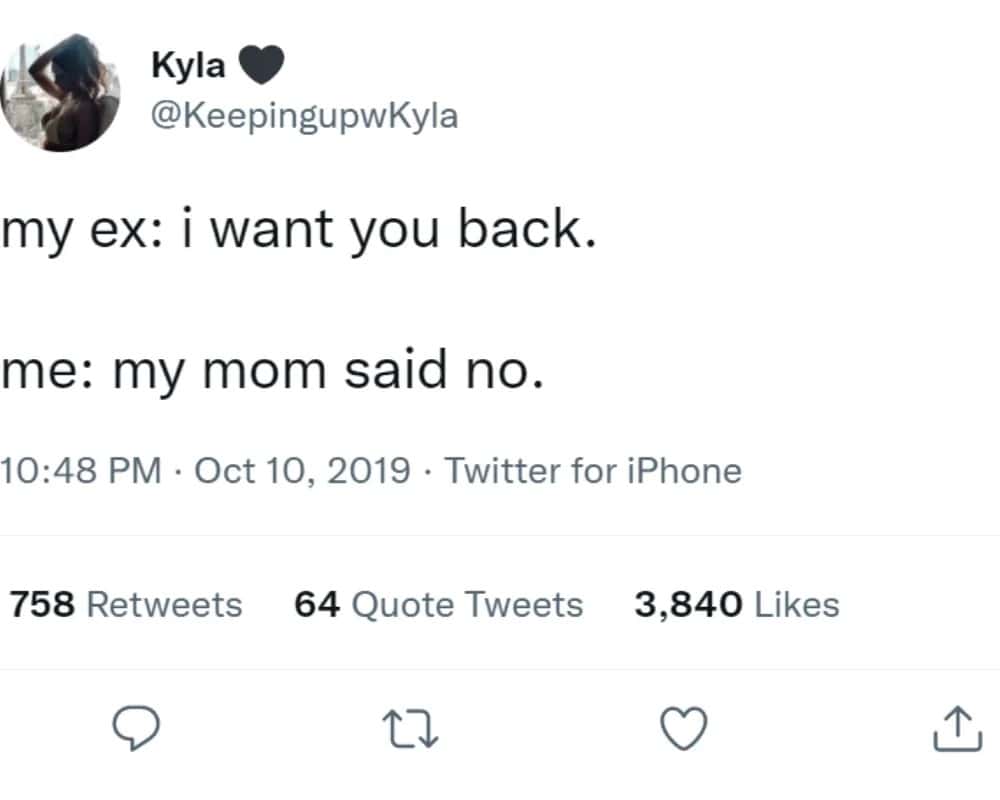
Task: Click the 3,840 like count number
Action: (688, 604)
